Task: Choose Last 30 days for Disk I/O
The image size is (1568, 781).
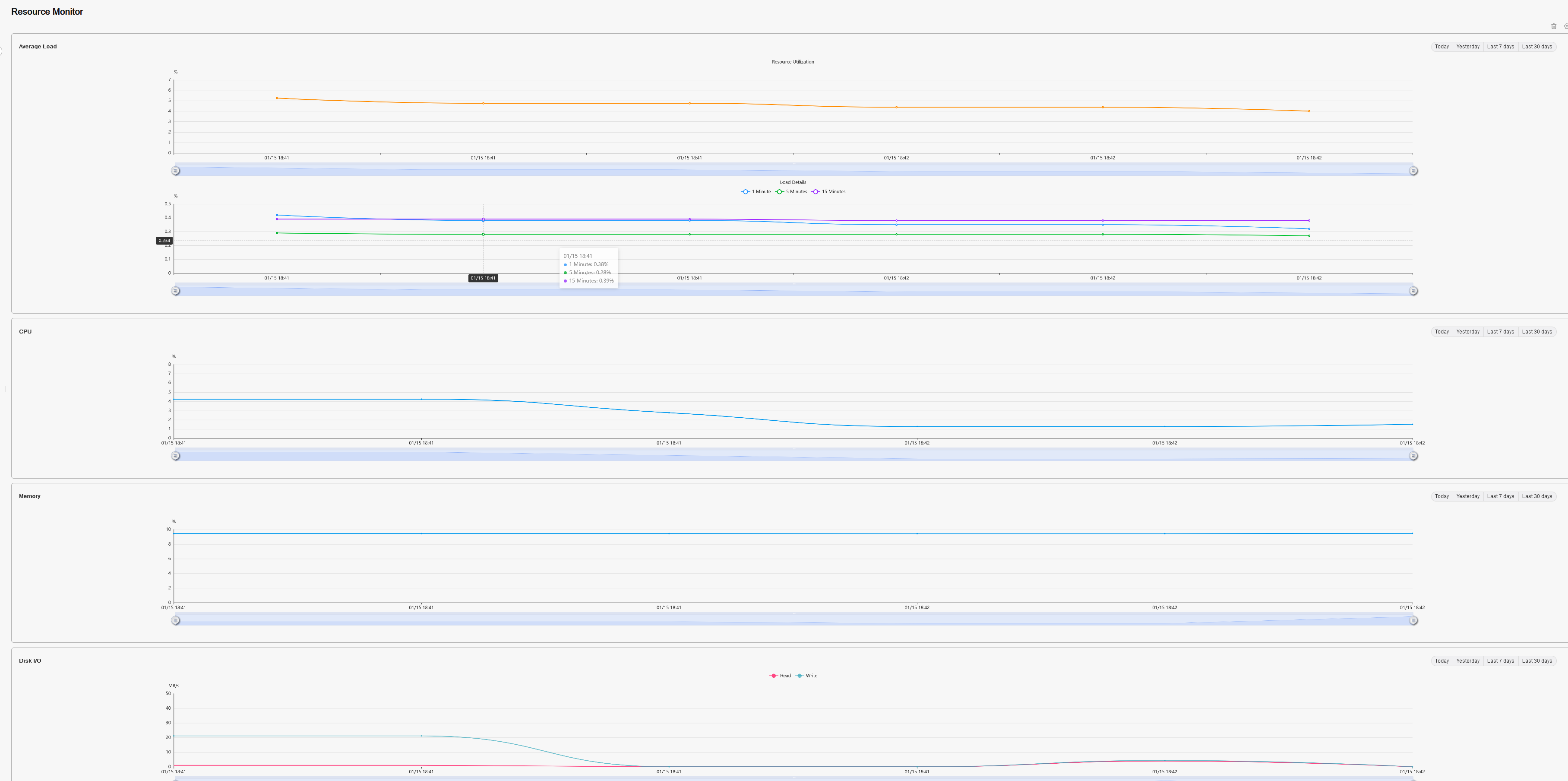Action: tap(1536, 661)
